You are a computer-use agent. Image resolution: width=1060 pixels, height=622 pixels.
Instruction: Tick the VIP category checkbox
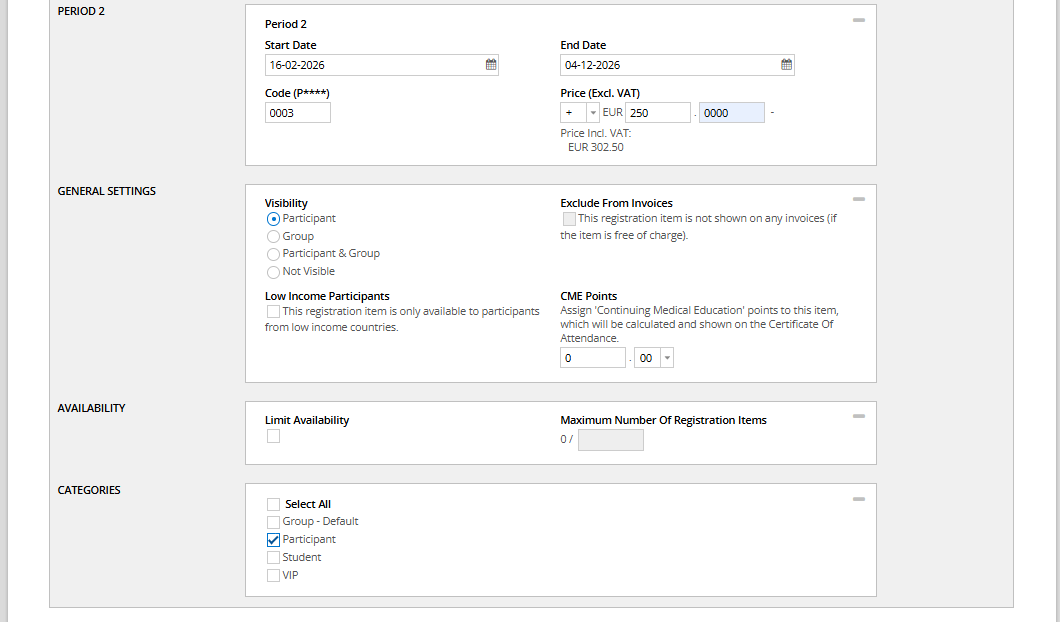point(273,575)
